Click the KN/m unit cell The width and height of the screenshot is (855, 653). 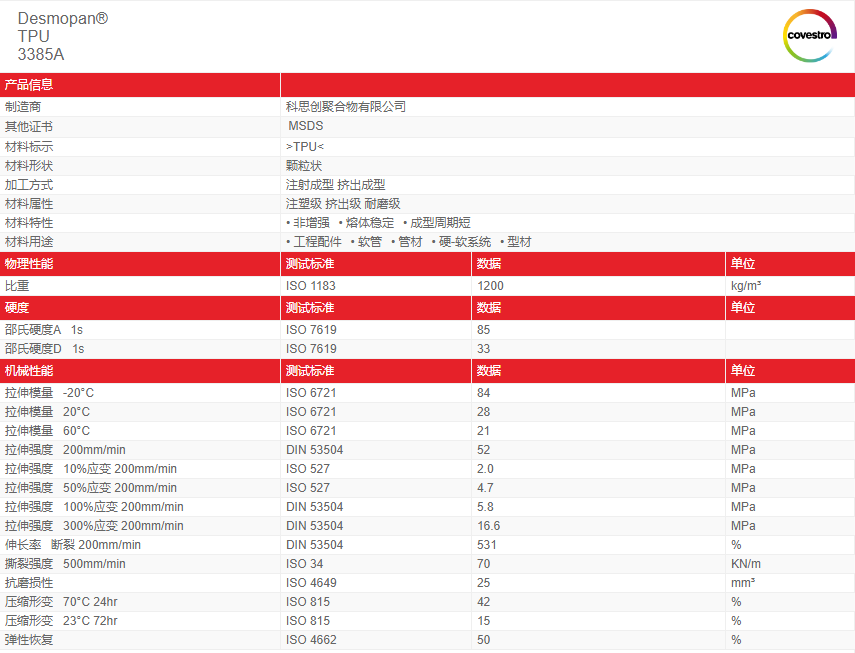pos(746,564)
